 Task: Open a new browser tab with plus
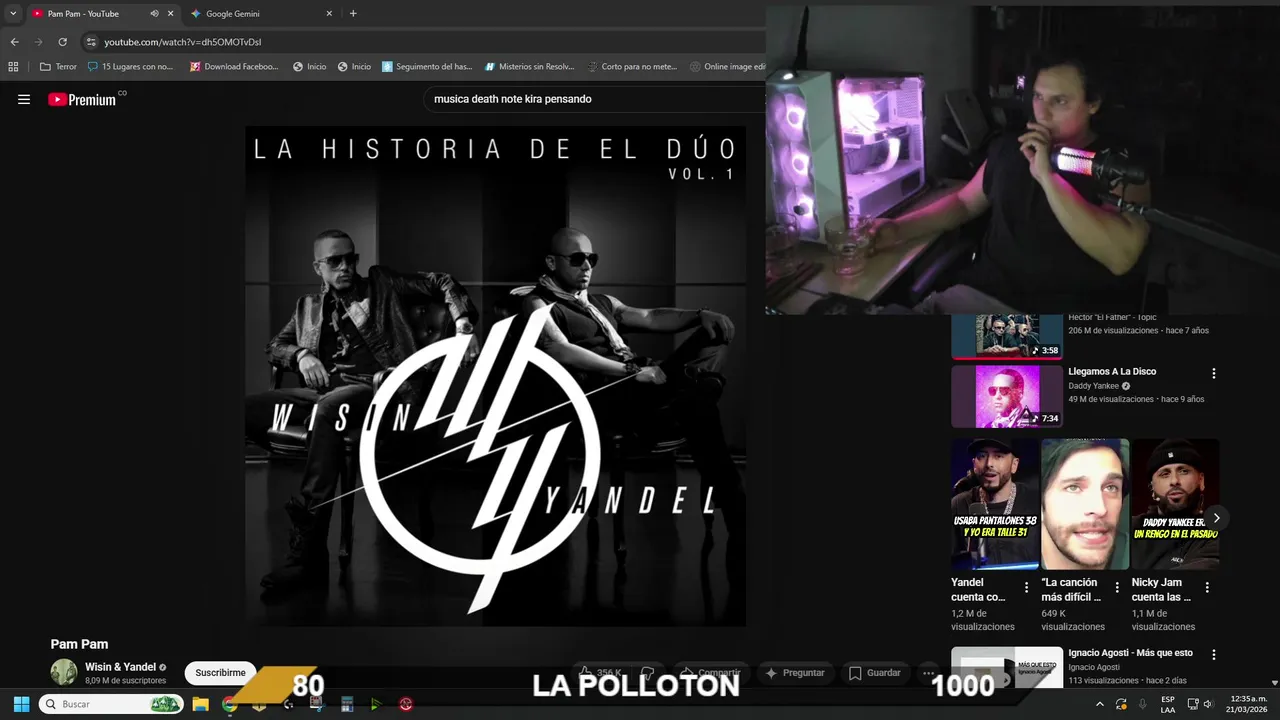pyautogui.click(x=353, y=14)
